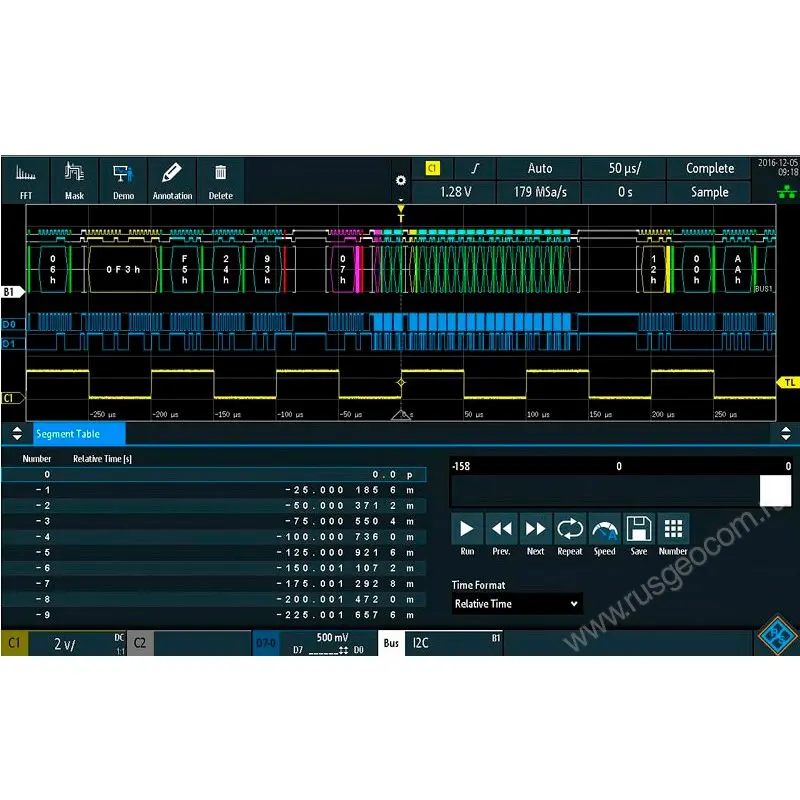The height and width of the screenshot is (800, 800).
Task: Adjust playback Speed setting
Action: pyautogui.click(x=604, y=534)
